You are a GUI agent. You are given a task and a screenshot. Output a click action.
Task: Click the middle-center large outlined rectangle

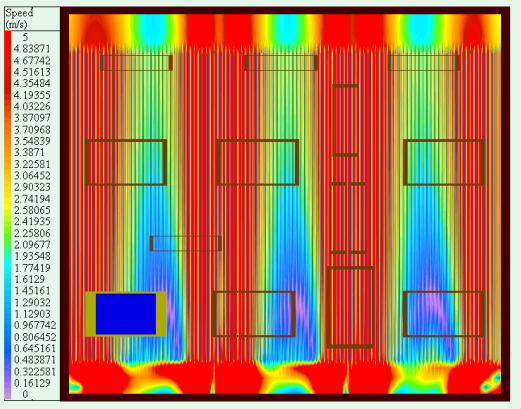257,162
